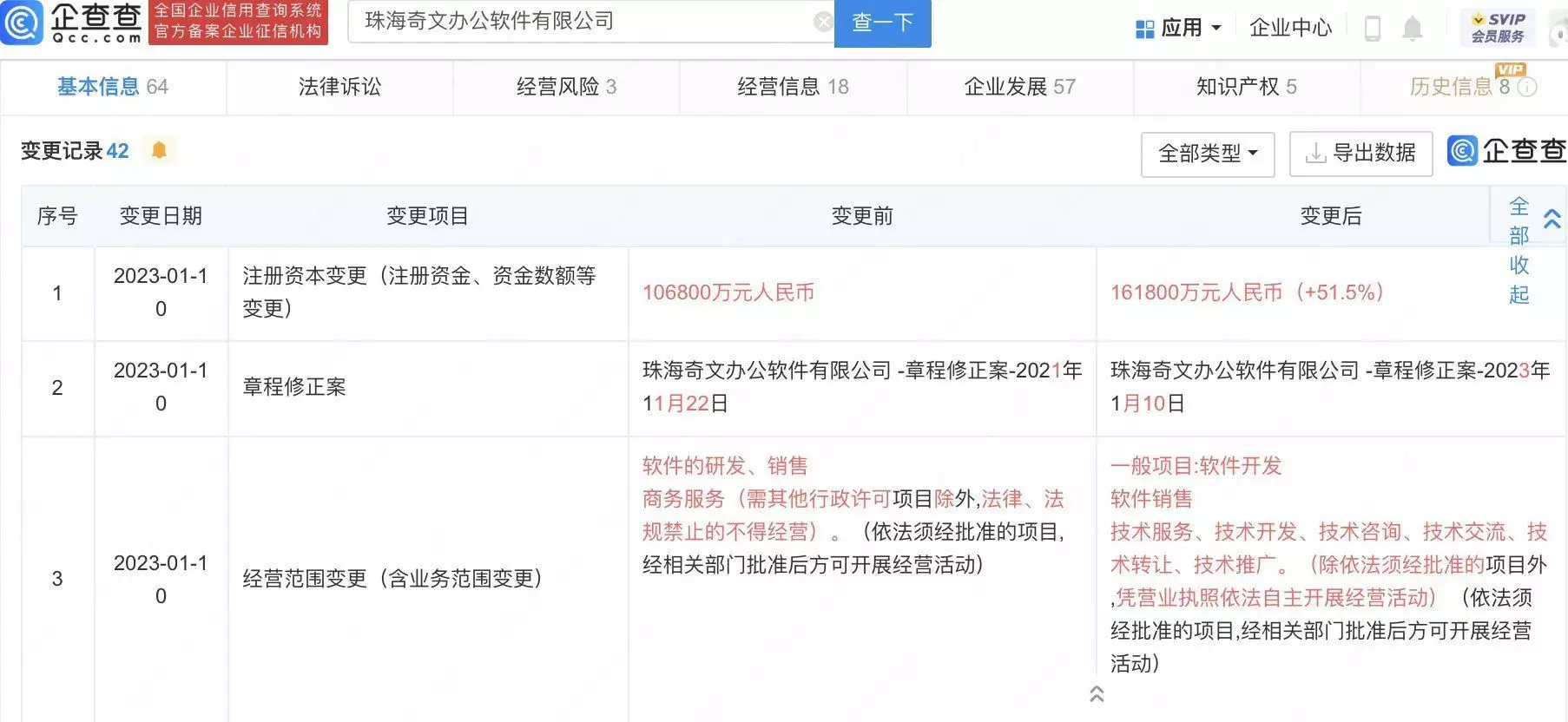The width and height of the screenshot is (1568, 722).
Task: Click 变更记录 42 section title
Action: click(75, 151)
